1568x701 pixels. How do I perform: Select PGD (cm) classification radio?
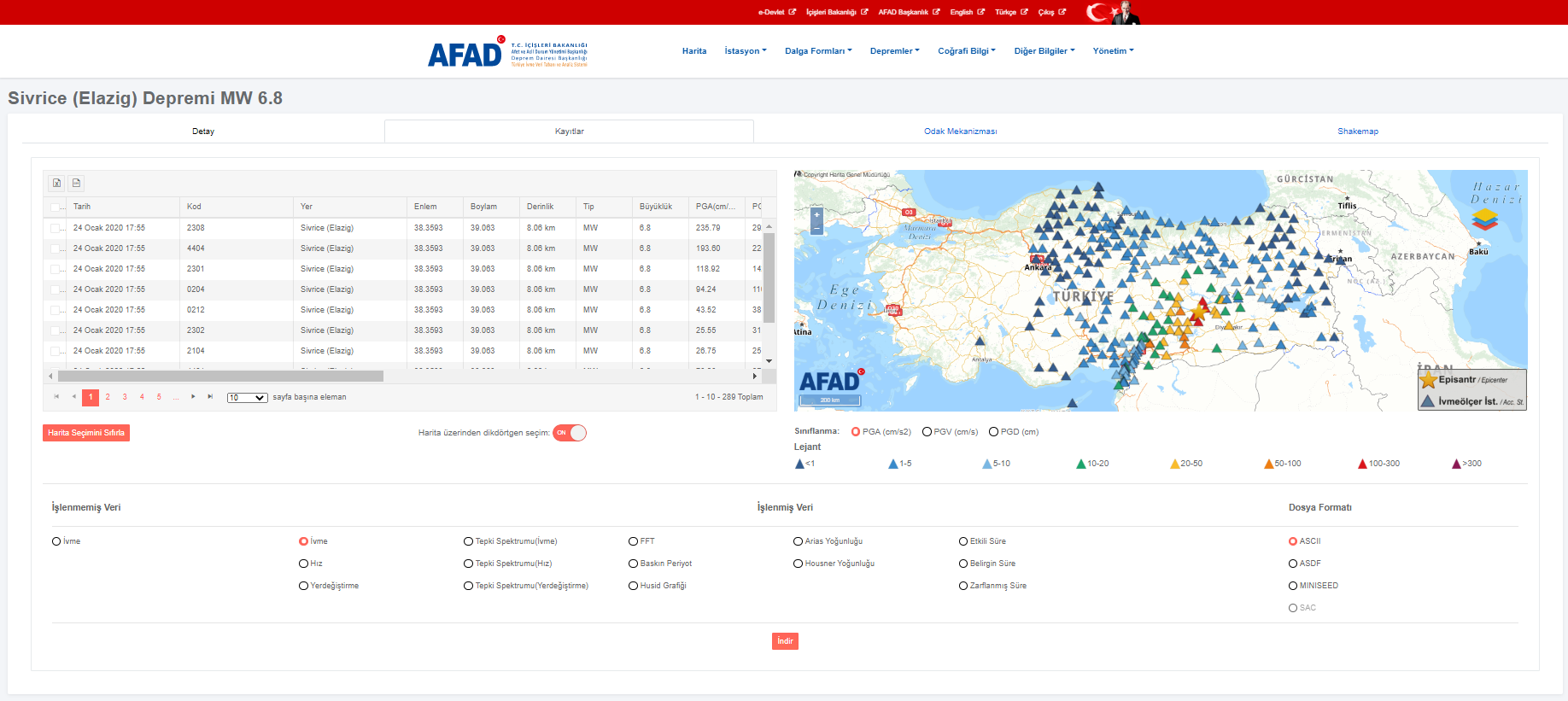[x=993, y=432]
